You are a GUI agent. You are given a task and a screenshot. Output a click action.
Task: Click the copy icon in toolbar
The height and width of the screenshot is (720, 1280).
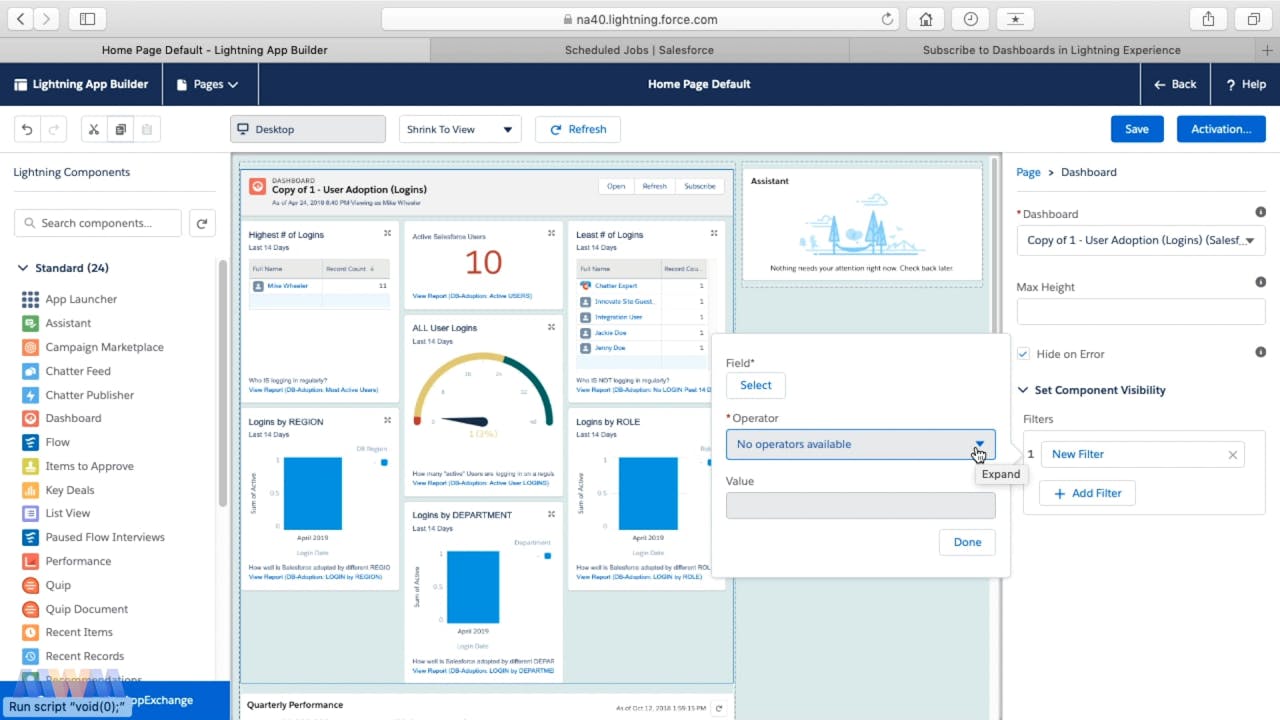(120, 129)
